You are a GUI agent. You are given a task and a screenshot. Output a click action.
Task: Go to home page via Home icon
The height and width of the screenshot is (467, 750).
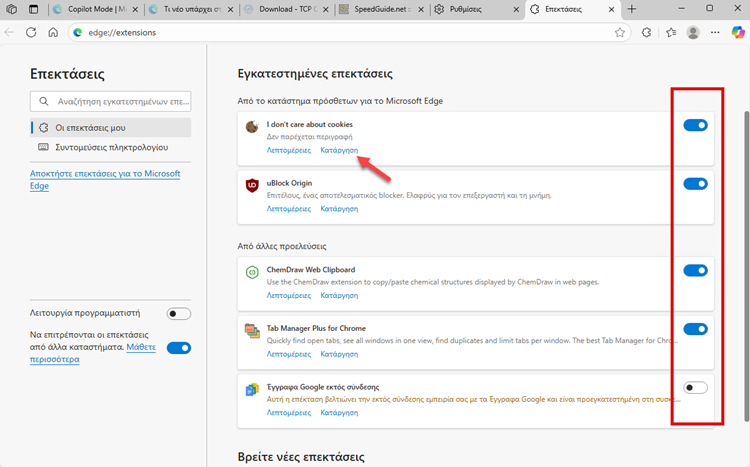pos(53,32)
